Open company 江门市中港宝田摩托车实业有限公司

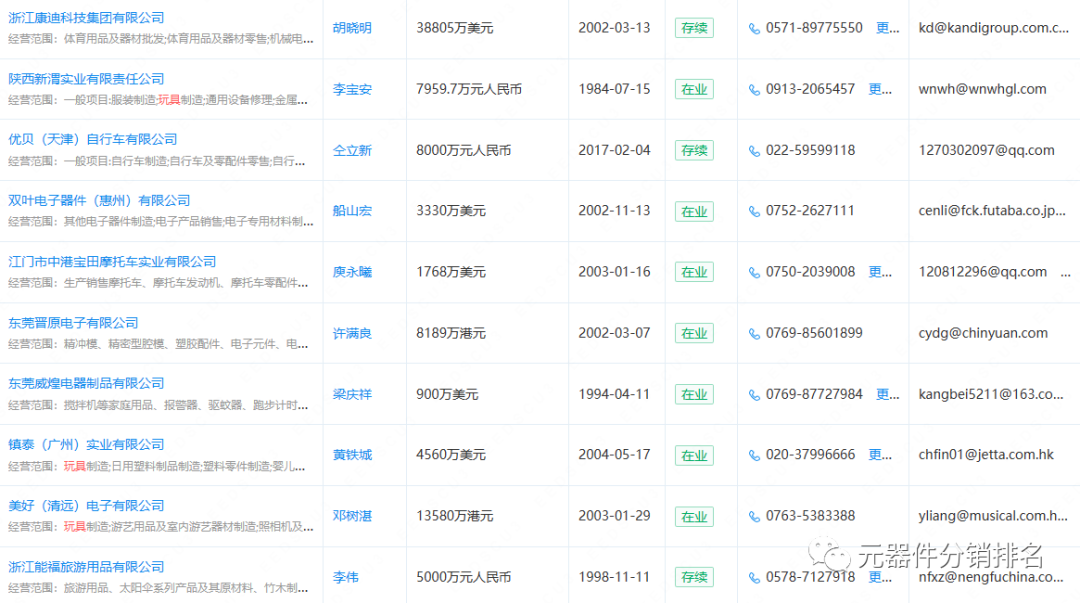[112, 262]
